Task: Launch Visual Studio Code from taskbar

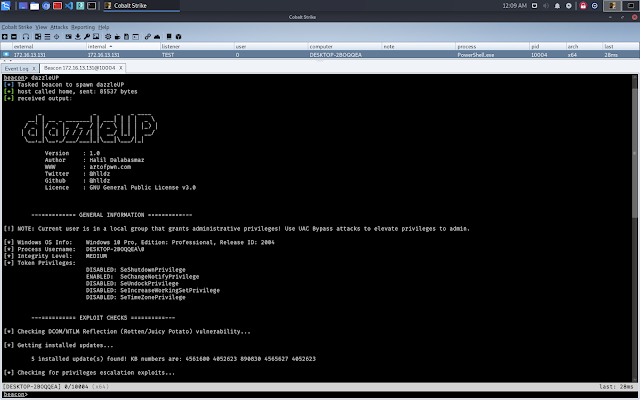Action: pyautogui.click(x=69, y=6)
